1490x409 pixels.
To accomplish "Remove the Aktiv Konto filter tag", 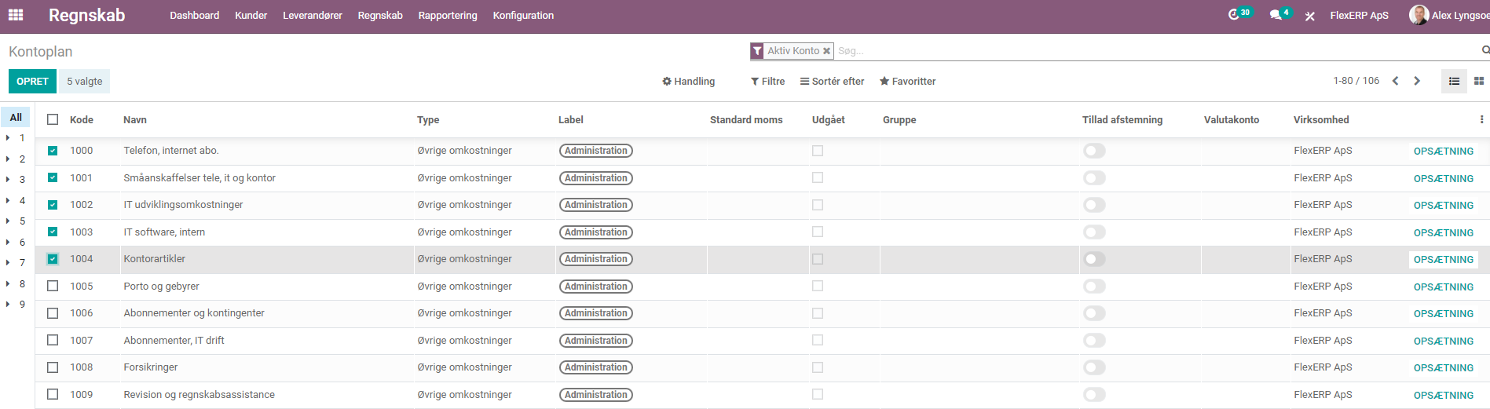I will [x=827, y=50].
